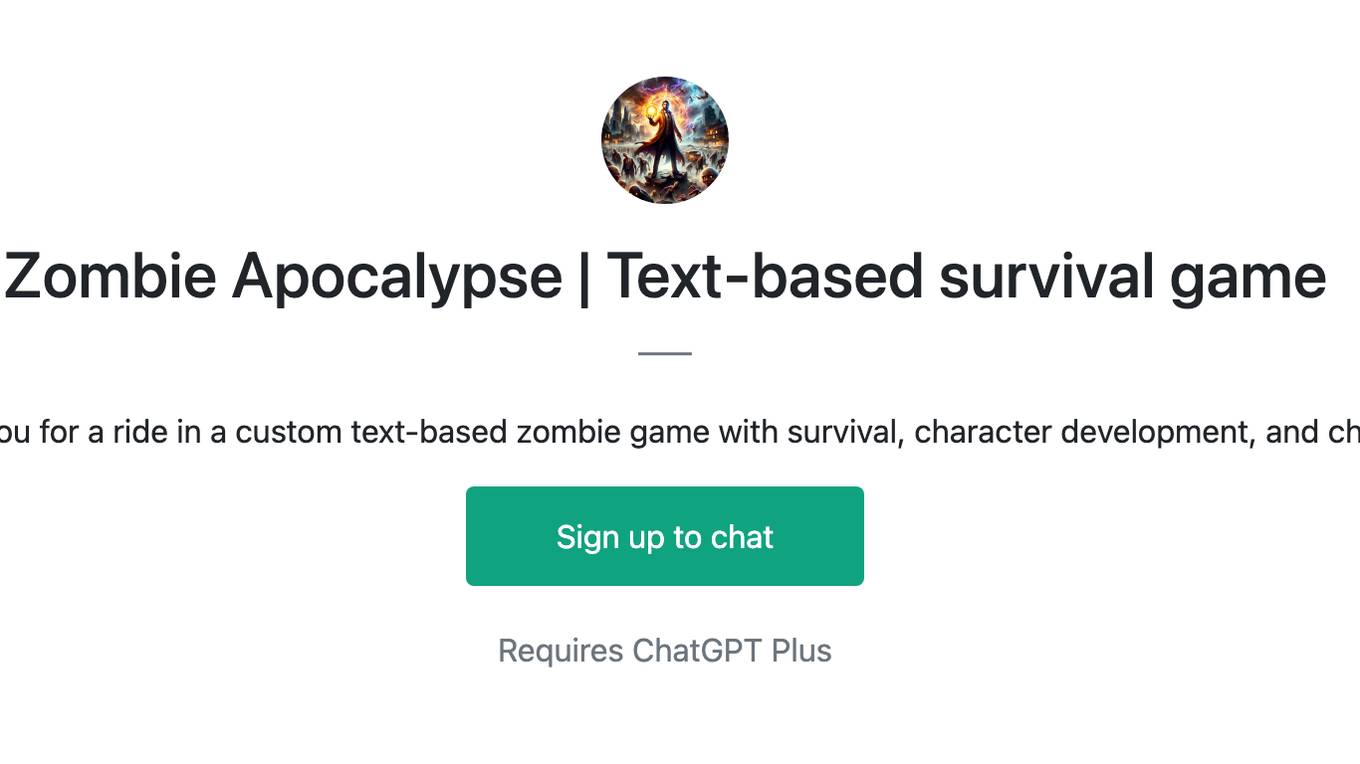Click the Sign up to chat button

click(665, 536)
